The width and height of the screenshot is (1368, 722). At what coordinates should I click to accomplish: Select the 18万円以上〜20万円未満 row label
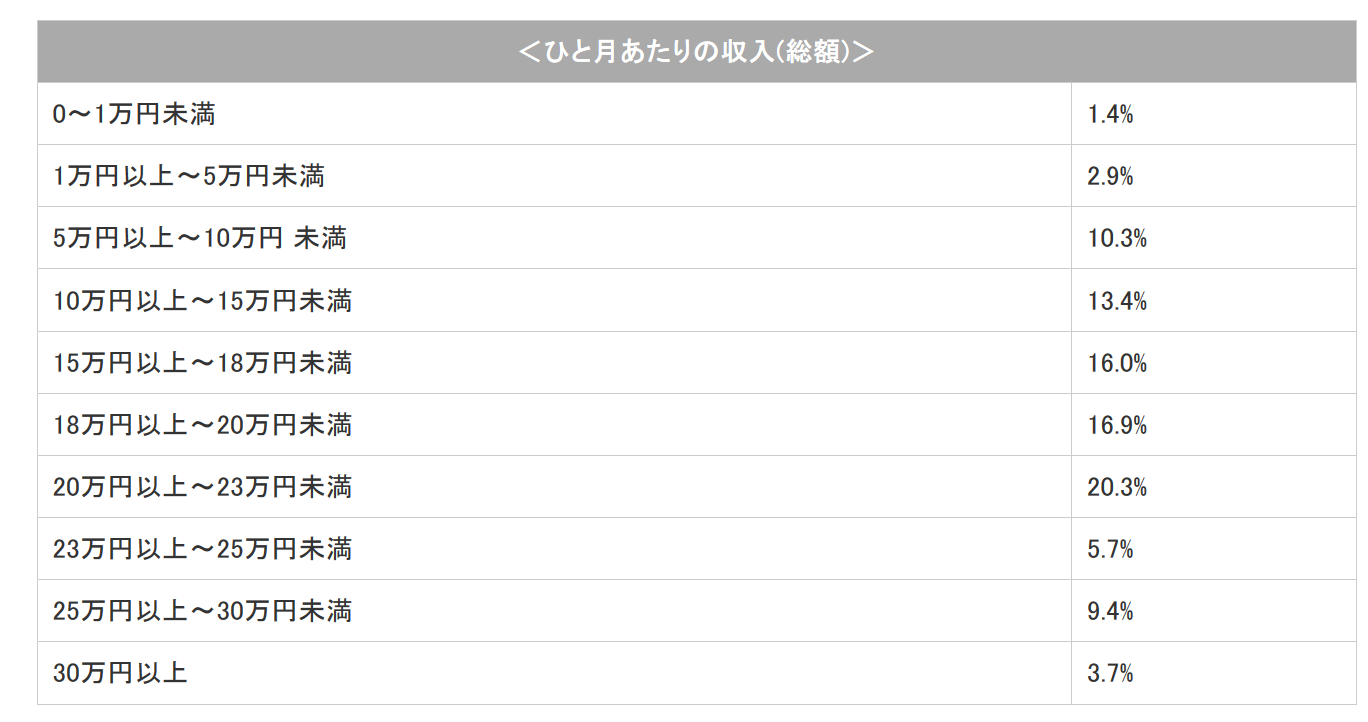pyautogui.click(x=203, y=425)
